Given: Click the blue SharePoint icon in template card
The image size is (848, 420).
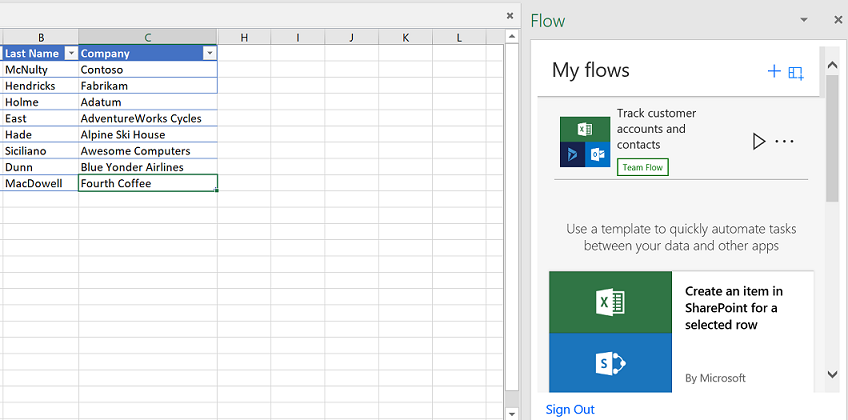Looking at the screenshot, I should coord(610,363).
